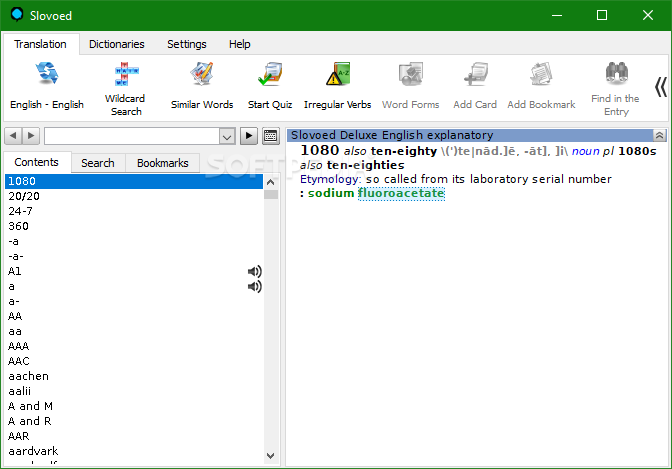Click the search word input field
Viewport: 672px width, 469px height.
[132, 136]
